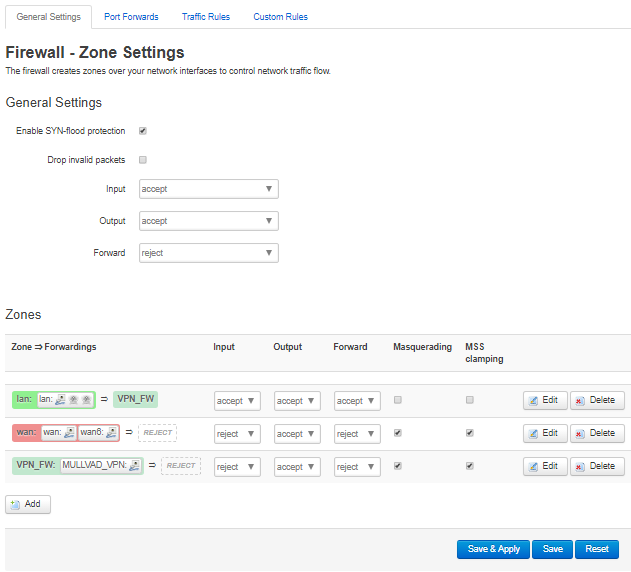
Task: Add a new firewall zone
Action: [28, 504]
